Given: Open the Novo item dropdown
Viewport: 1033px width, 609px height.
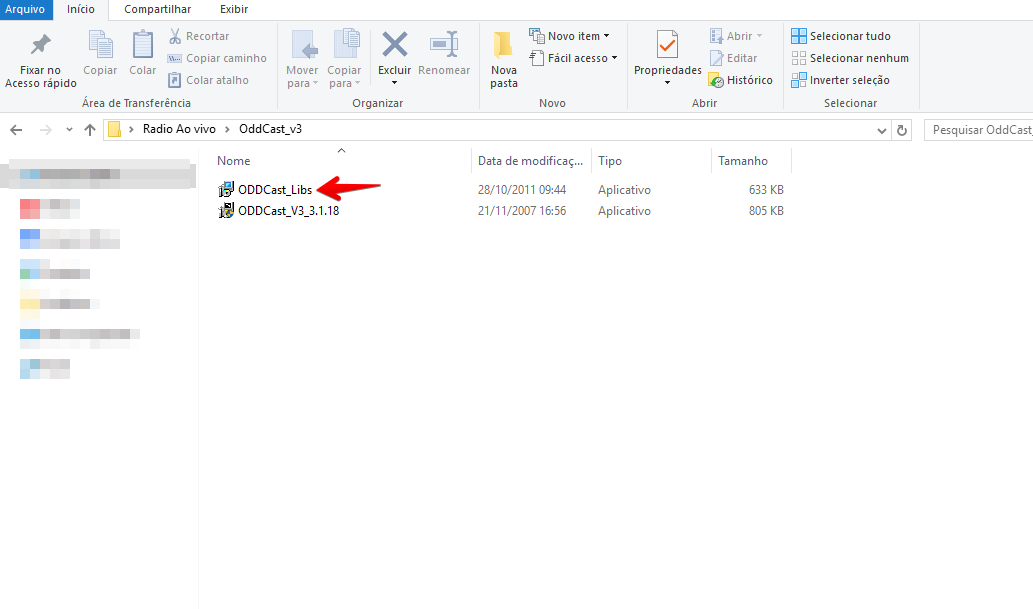Looking at the screenshot, I should coord(570,36).
